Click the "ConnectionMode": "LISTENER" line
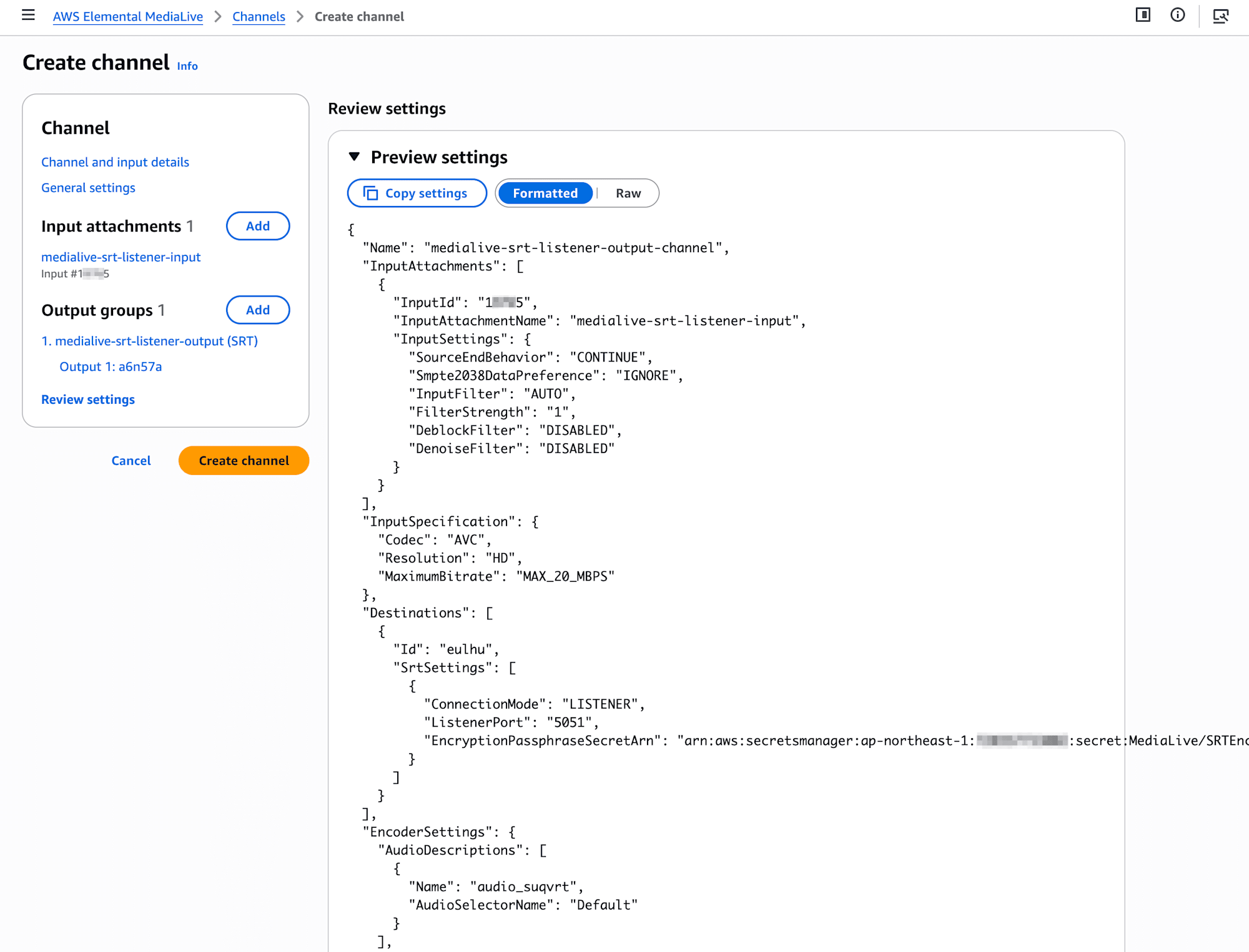 (535, 704)
